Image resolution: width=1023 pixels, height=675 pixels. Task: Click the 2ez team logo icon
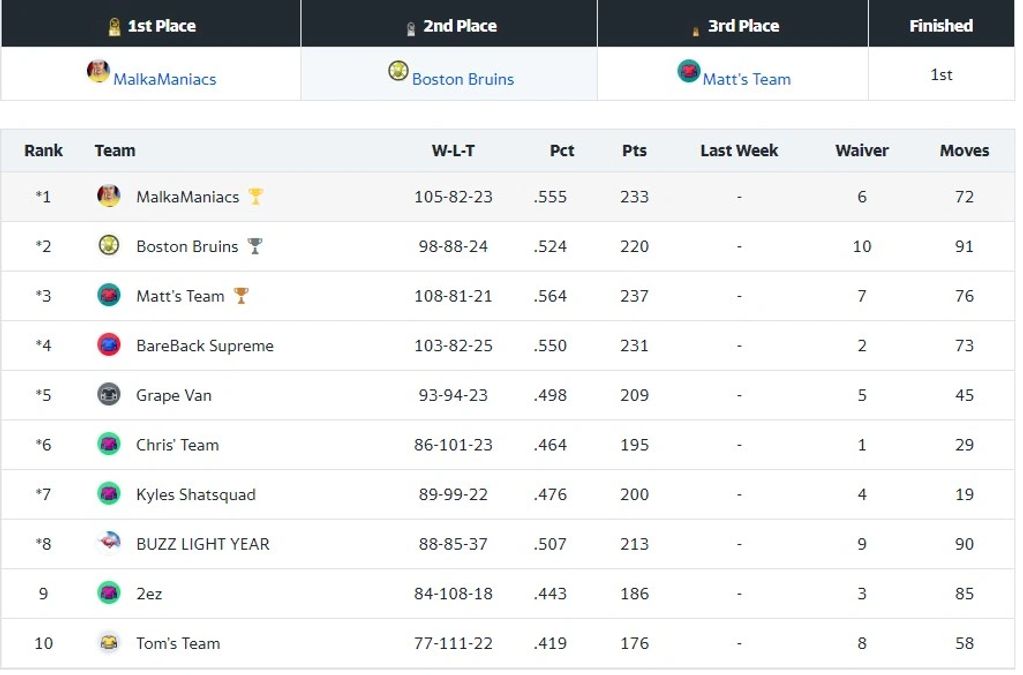(109, 593)
